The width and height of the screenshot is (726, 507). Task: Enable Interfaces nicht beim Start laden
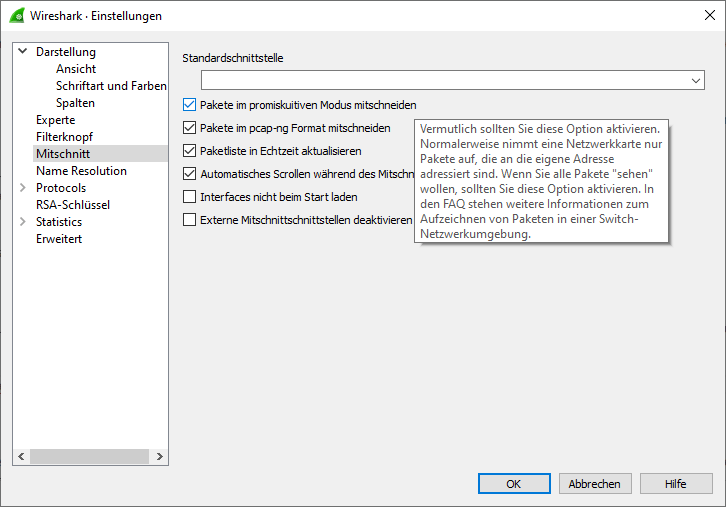pyautogui.click(x=189, y=197)
